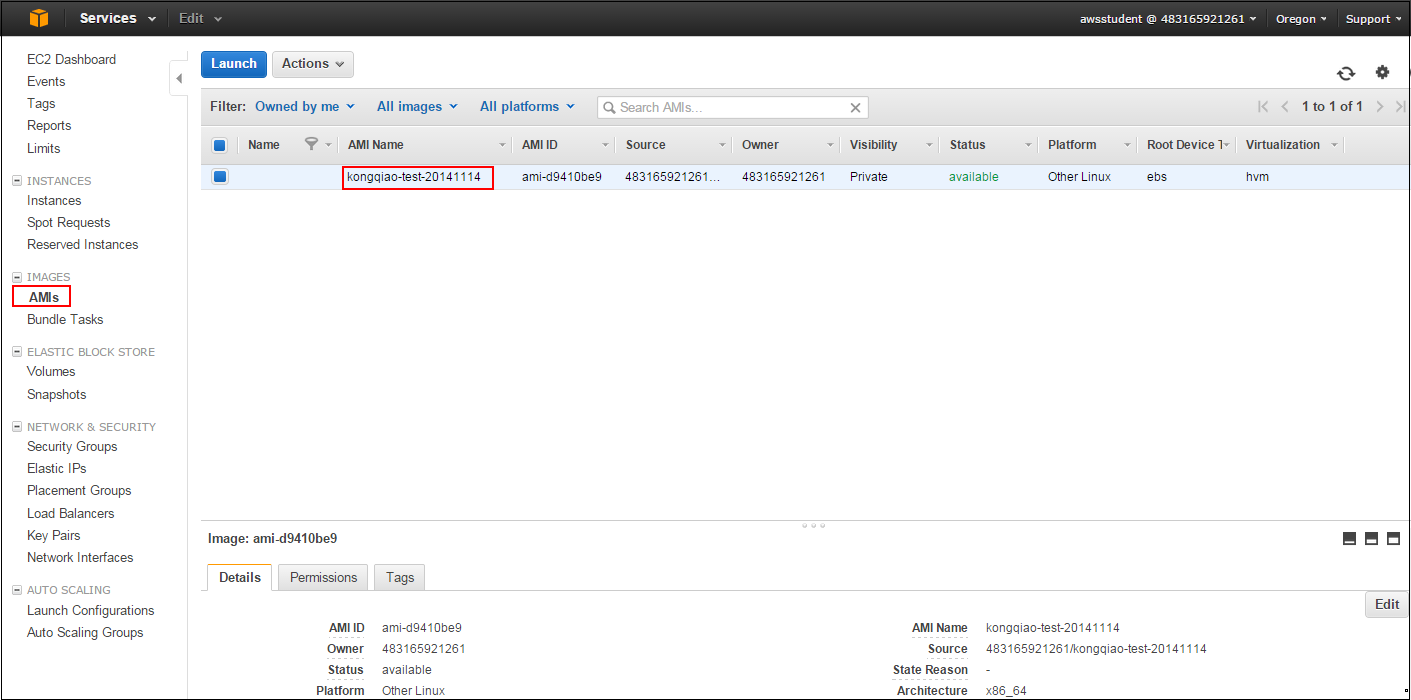Viewport: 1411px width, 700px height.
Task: Toggle the select-all checkbox in the table header
Action: 220,145
